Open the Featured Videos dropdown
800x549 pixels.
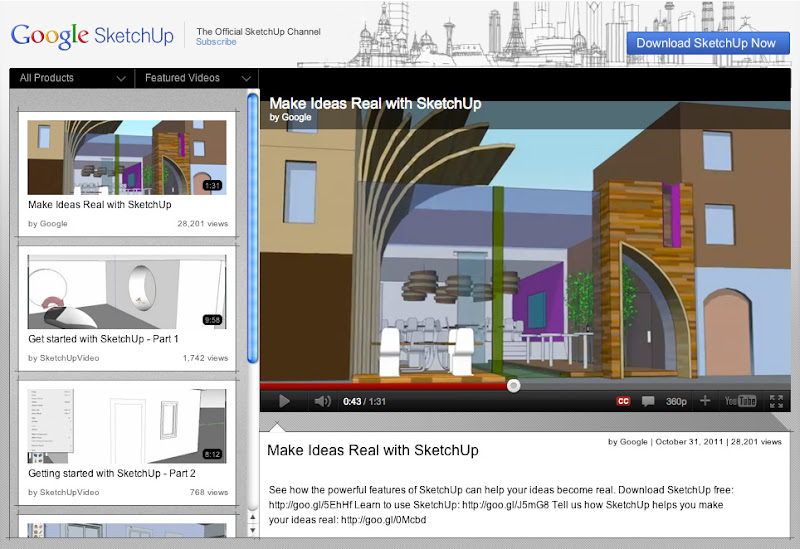click(x=197, y=78)
